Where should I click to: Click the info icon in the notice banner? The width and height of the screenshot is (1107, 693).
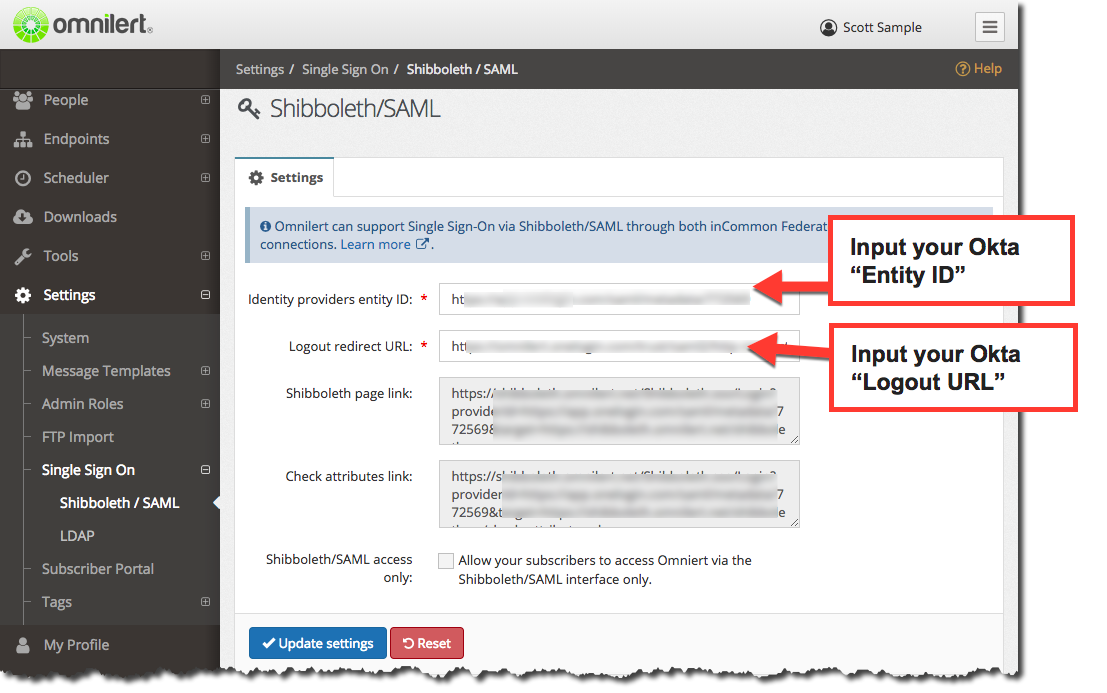[265, 227]
